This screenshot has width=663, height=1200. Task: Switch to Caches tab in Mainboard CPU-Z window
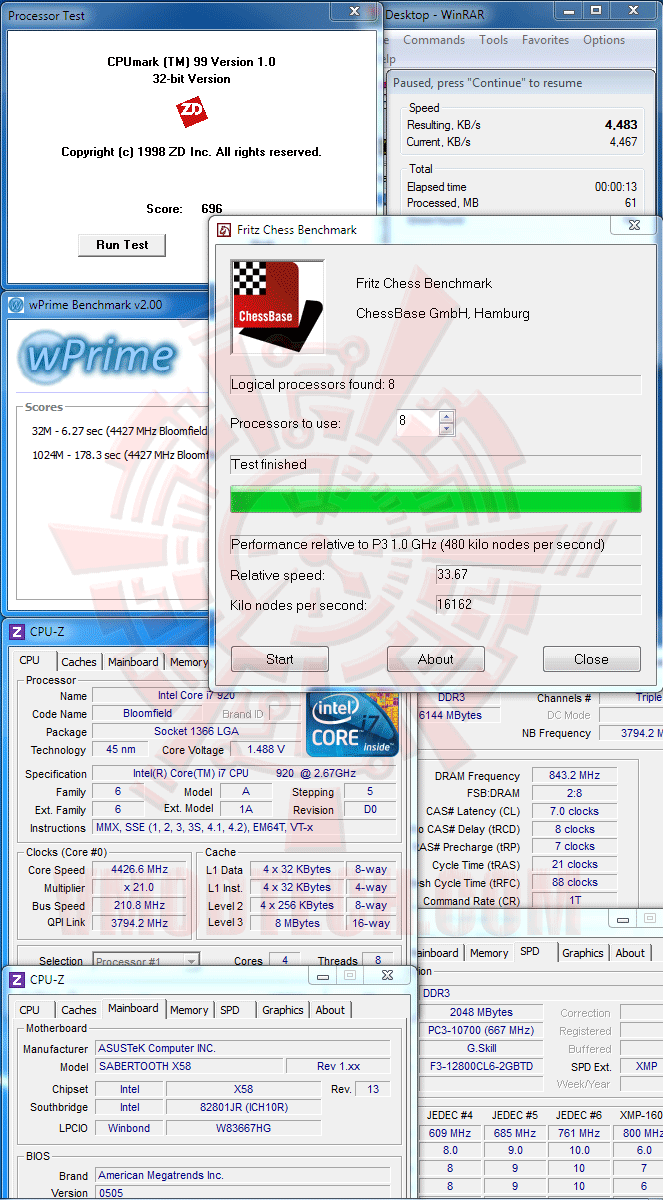click(79, 1010)
